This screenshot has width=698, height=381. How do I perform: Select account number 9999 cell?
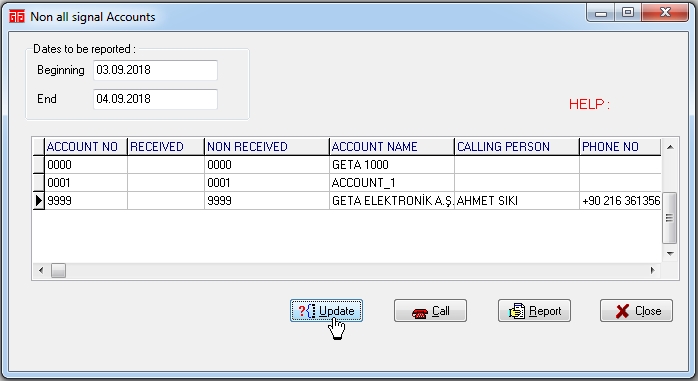click(86, 201)
